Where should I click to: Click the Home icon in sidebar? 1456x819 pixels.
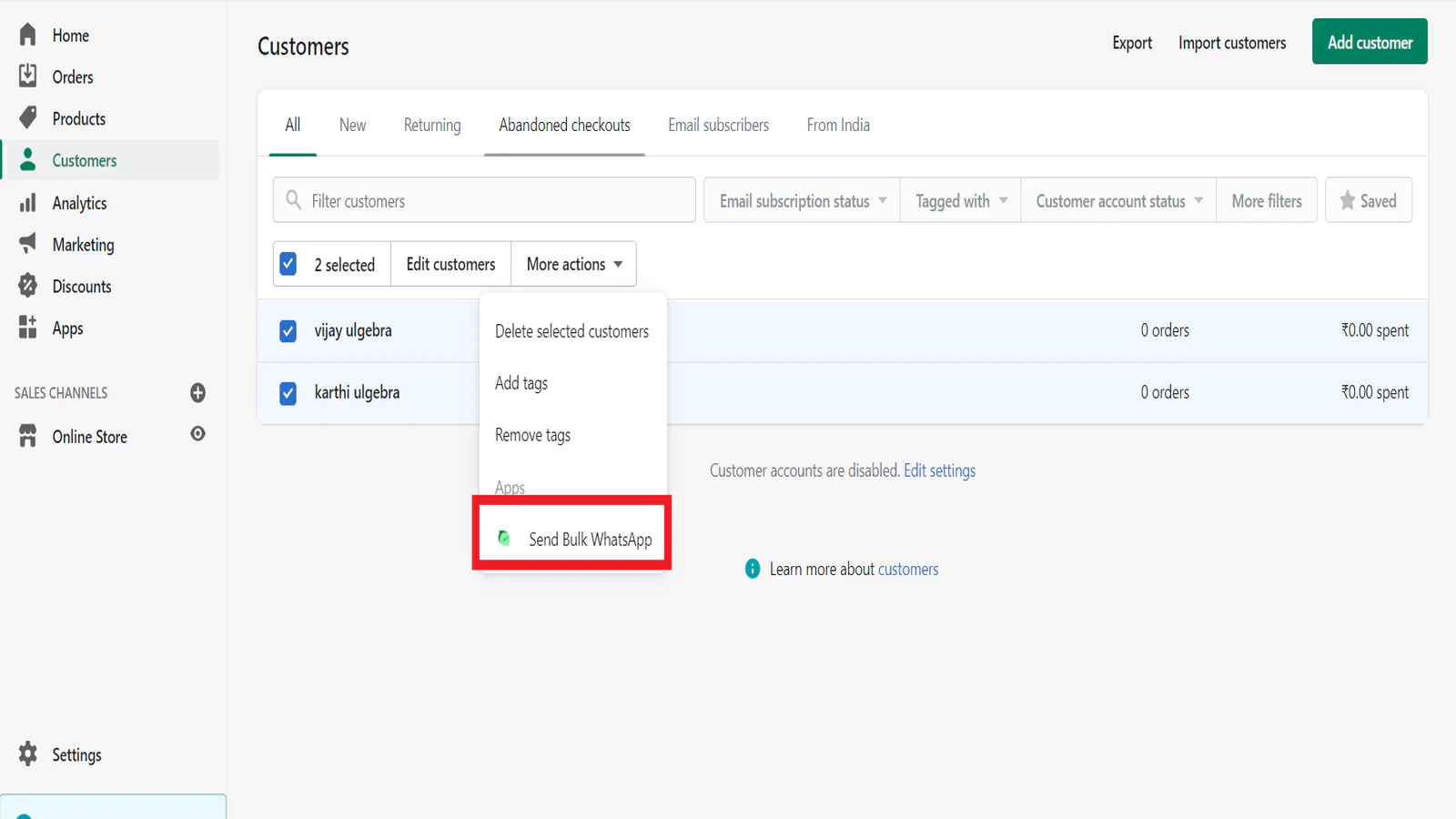[x=28, y=35]
